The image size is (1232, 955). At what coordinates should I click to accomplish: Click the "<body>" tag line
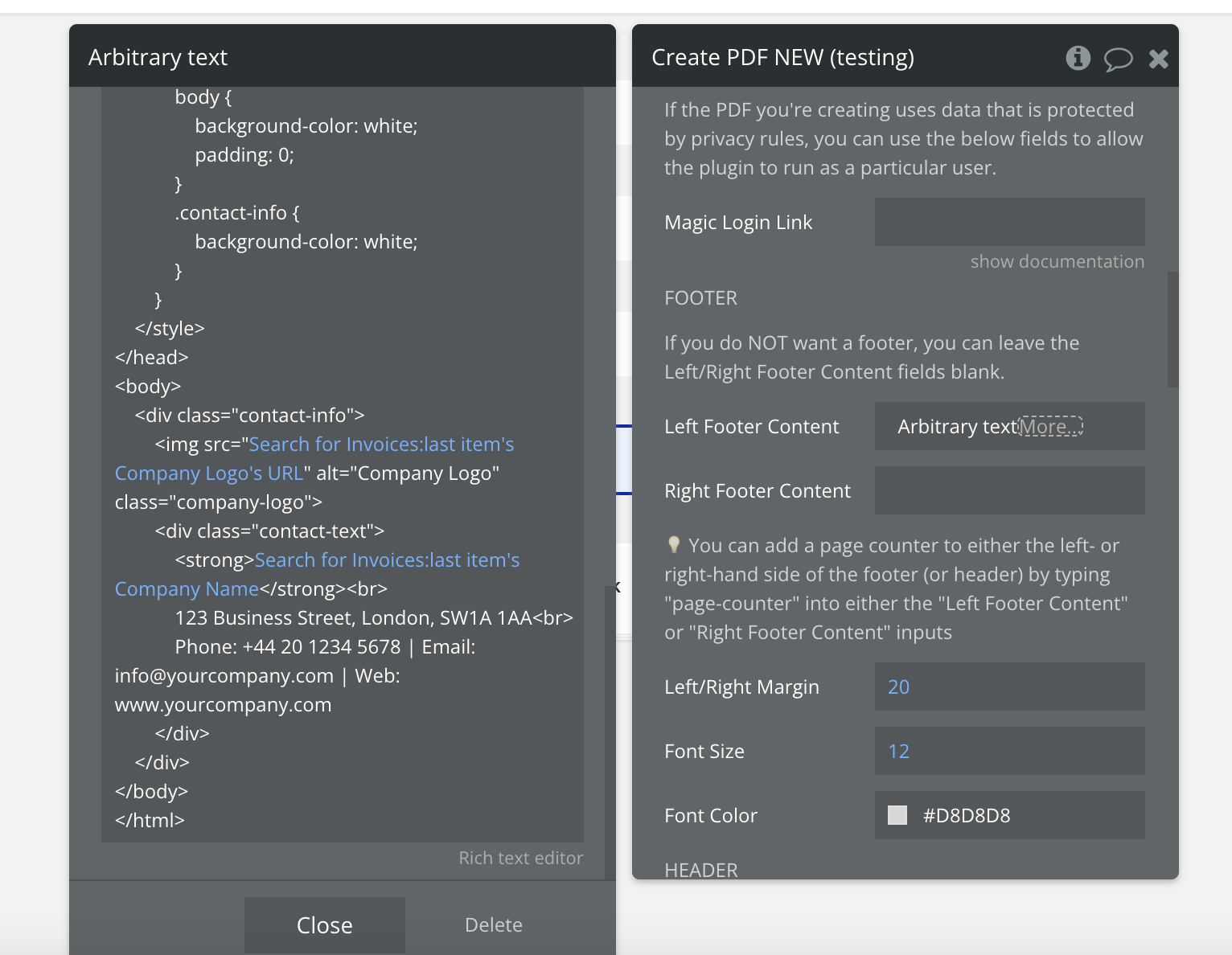(x=148, y=386)
